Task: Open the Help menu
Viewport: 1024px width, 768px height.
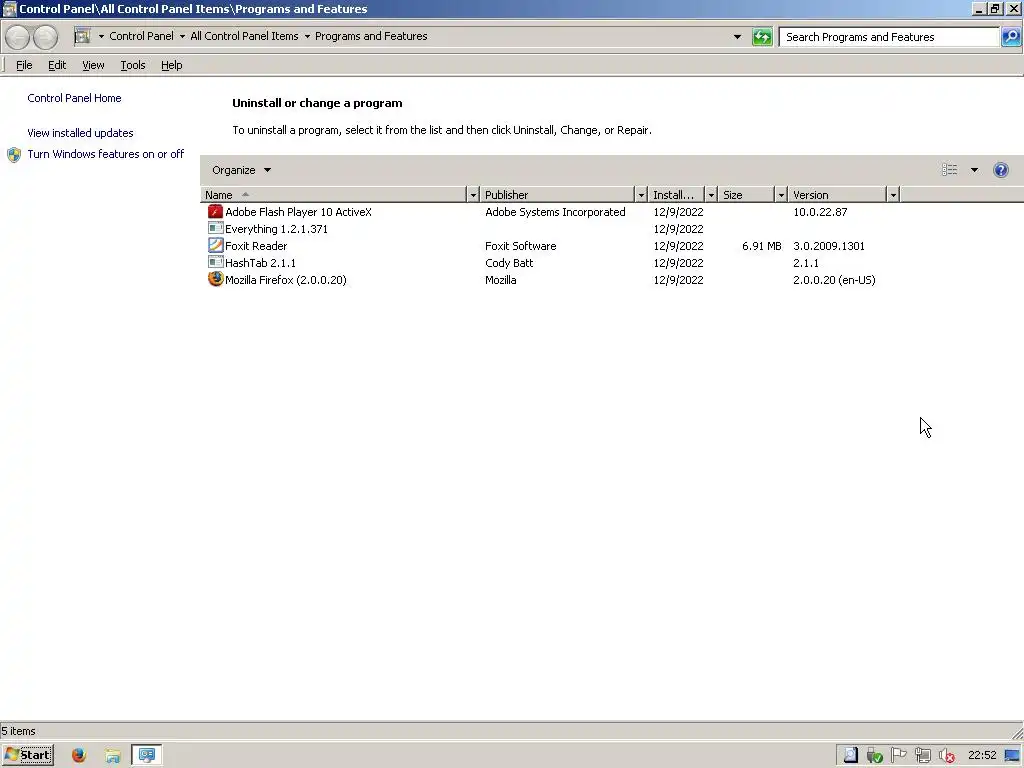Action: pos(171,65)
